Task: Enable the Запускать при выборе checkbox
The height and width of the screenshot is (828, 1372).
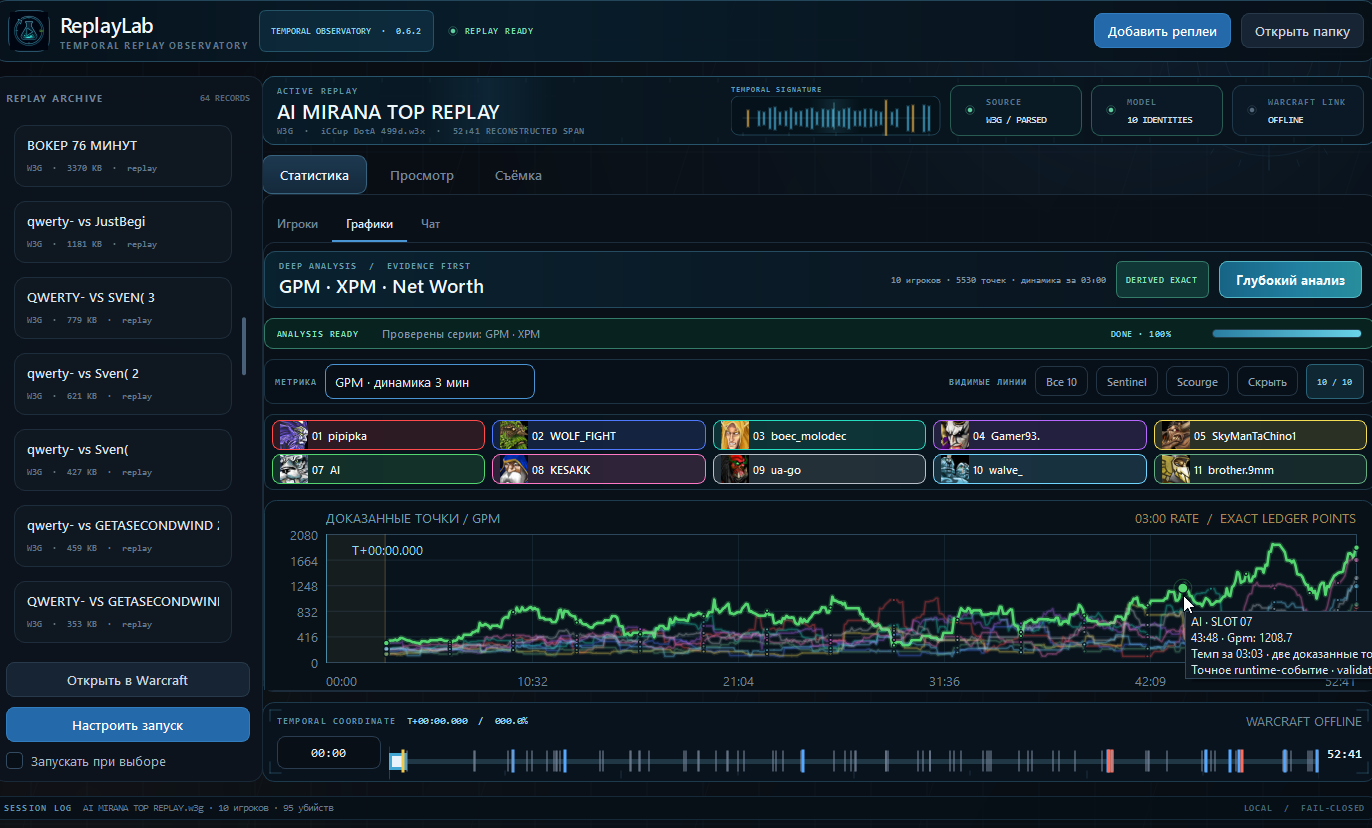Action: [15, 761]
